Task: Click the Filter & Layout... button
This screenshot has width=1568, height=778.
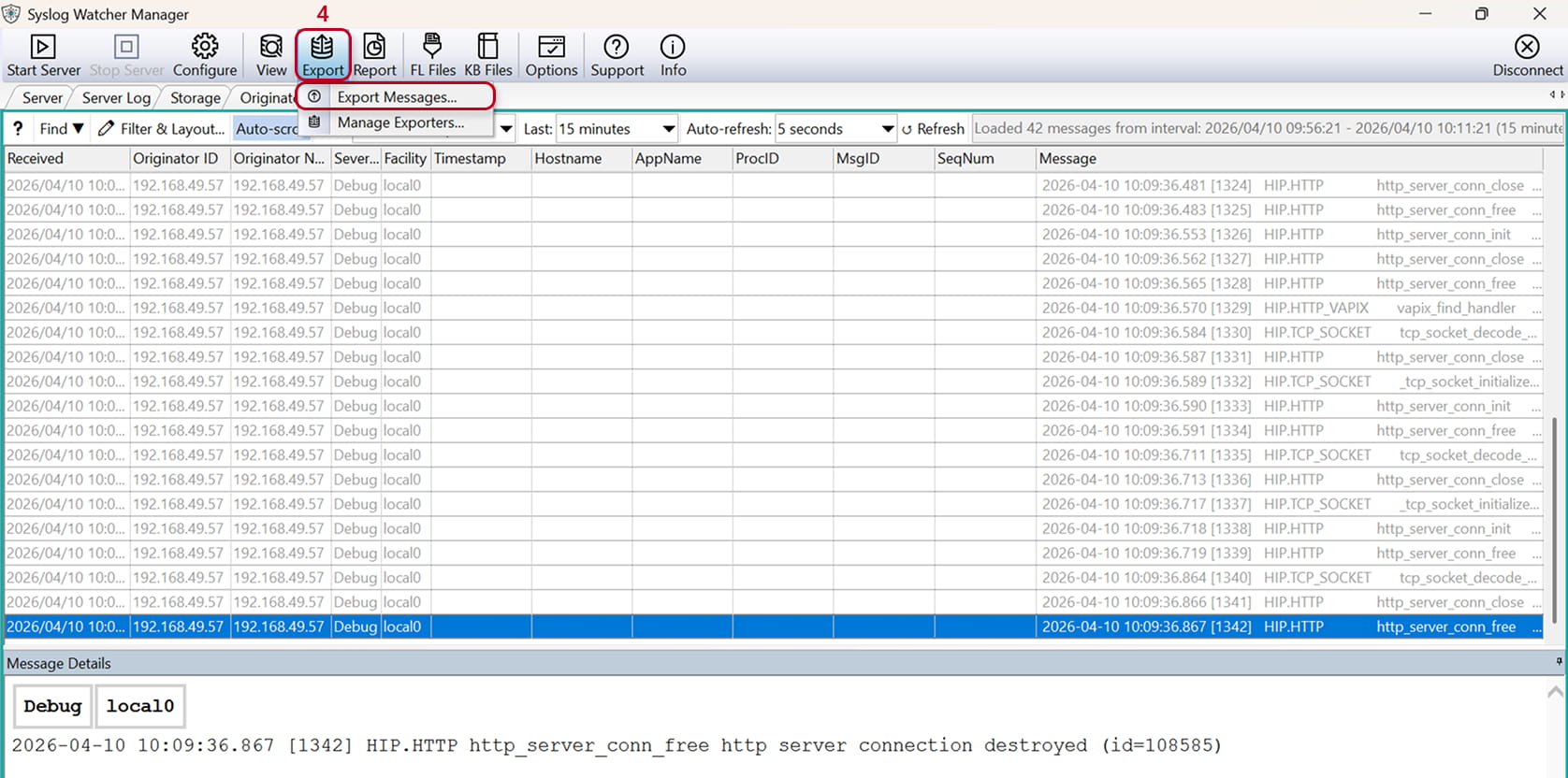Action: click(x=161, y=128)
